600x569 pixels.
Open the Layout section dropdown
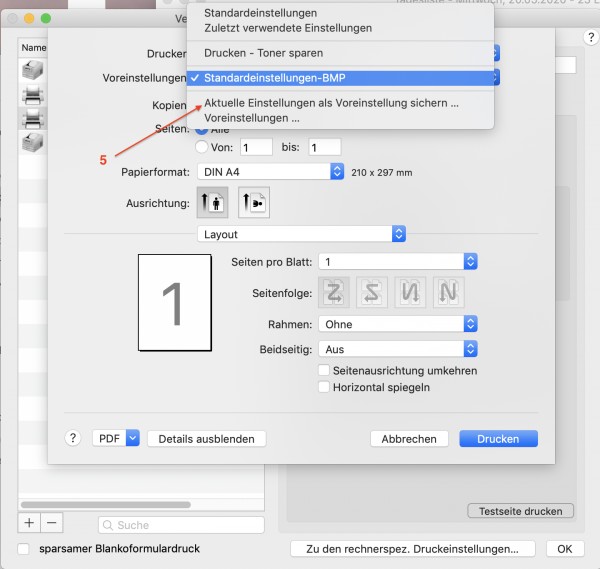coord(302,234)
